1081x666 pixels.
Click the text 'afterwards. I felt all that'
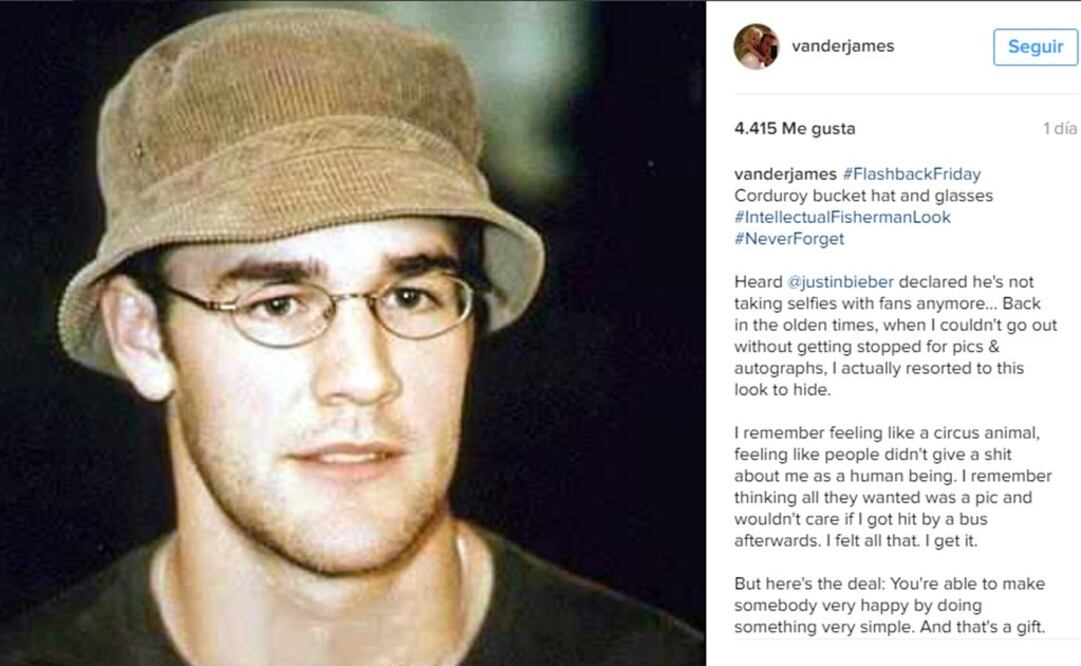(x=825, y=541)
